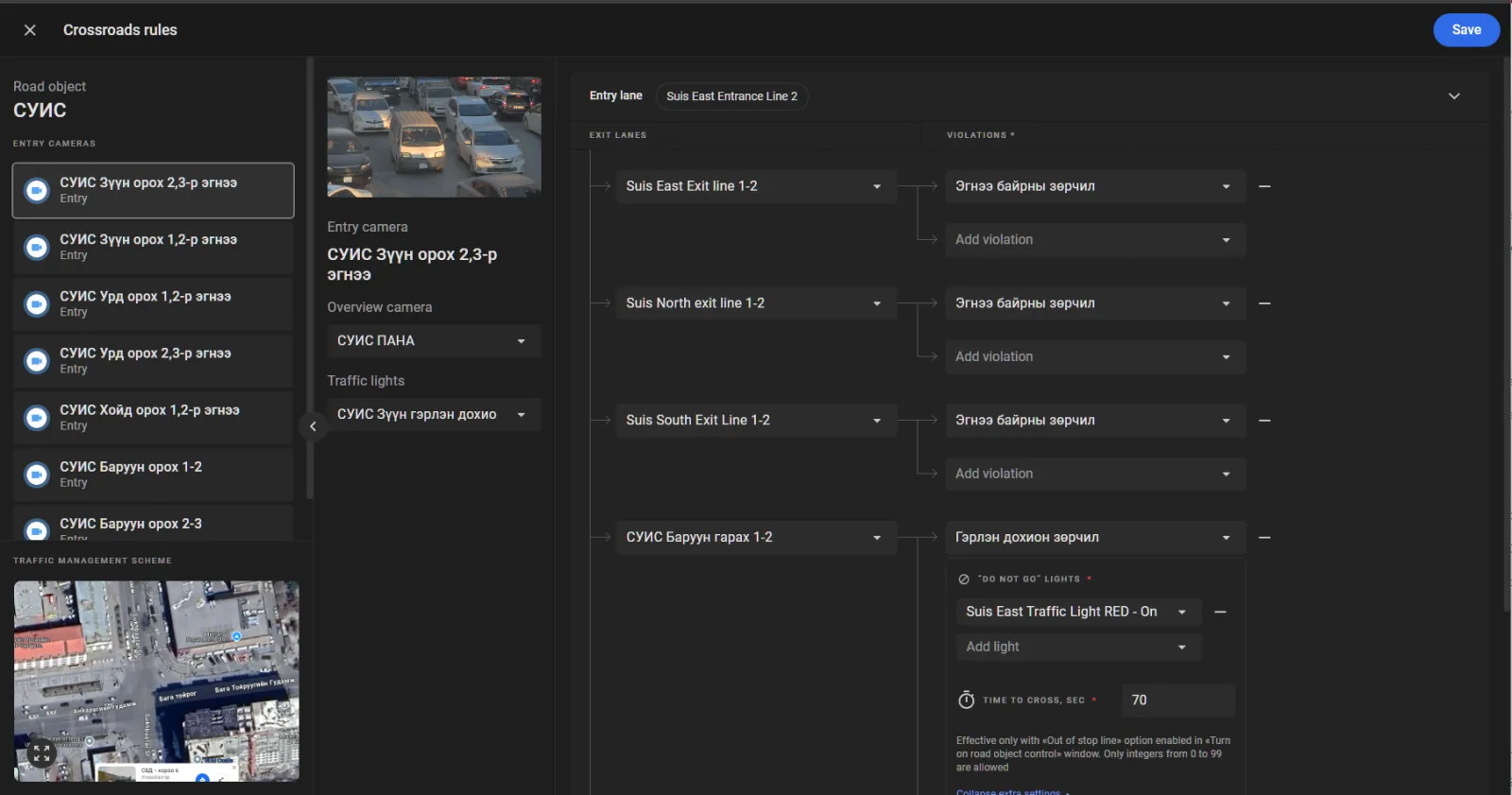Close the Crossroads rules dialog with X
This screenshot has height=795, width=1512.
(x=30, y=30)
